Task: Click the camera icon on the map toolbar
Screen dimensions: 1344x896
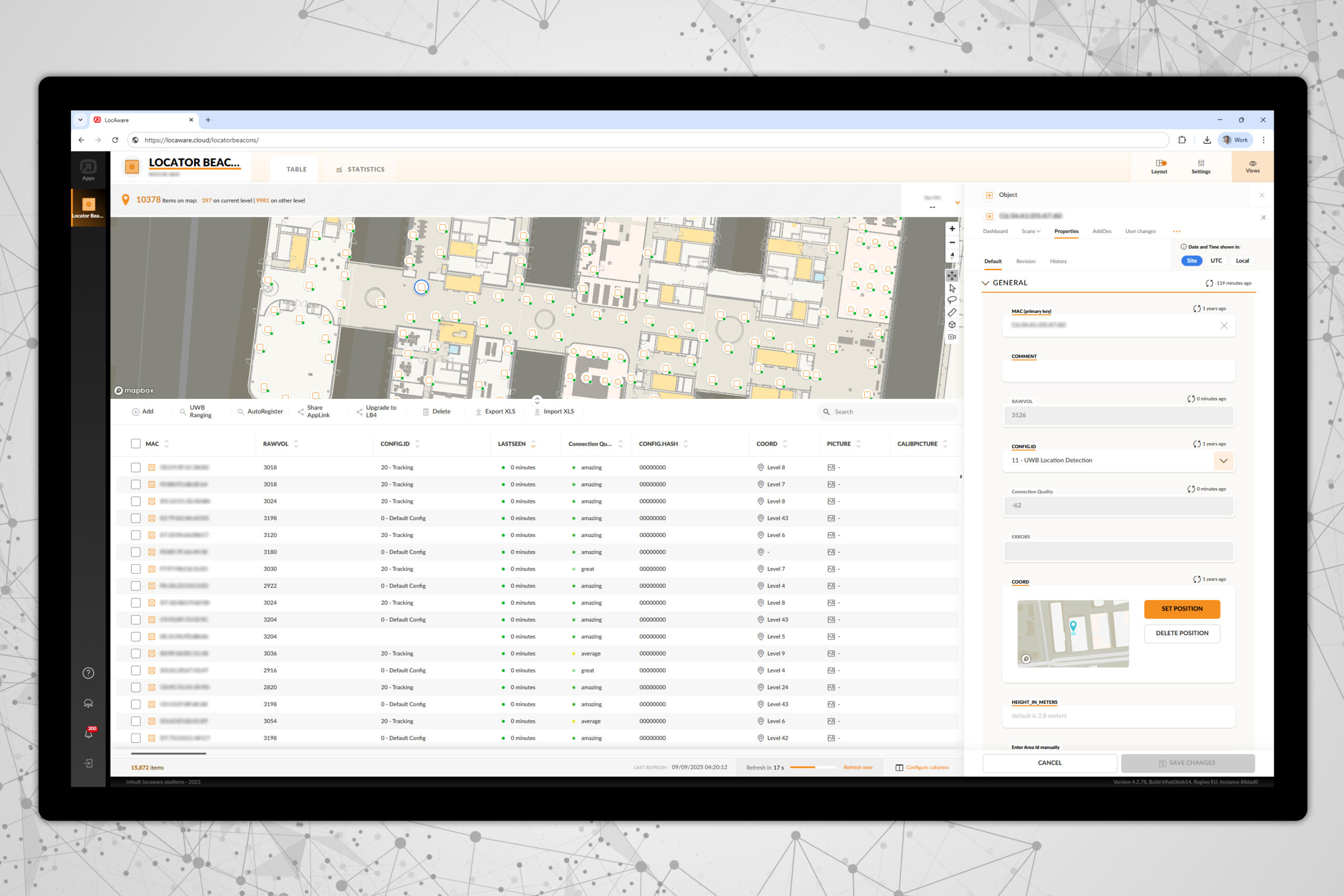Action: (x=952, y=336)
